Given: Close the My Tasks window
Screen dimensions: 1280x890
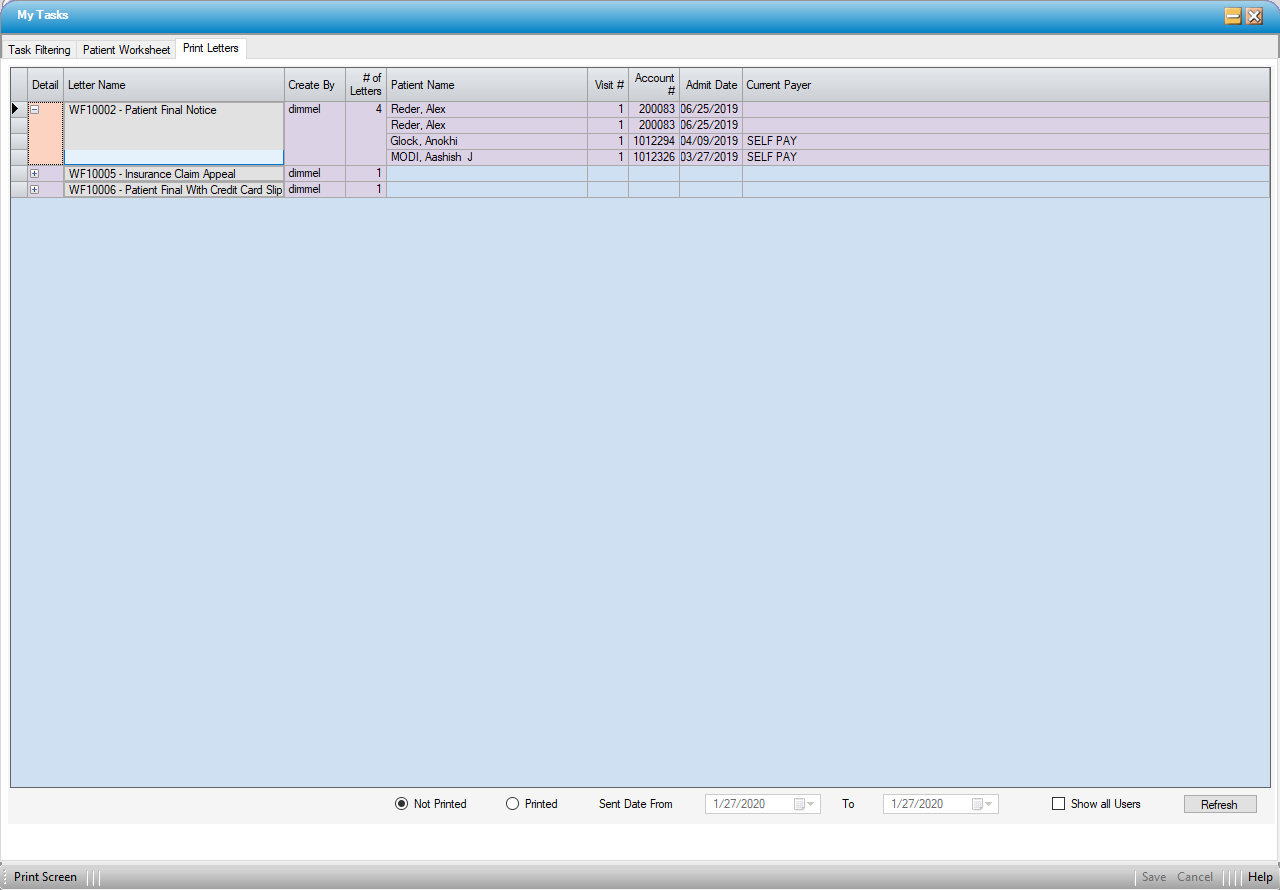Looking at the screenshot, I should coord(1254,16).
